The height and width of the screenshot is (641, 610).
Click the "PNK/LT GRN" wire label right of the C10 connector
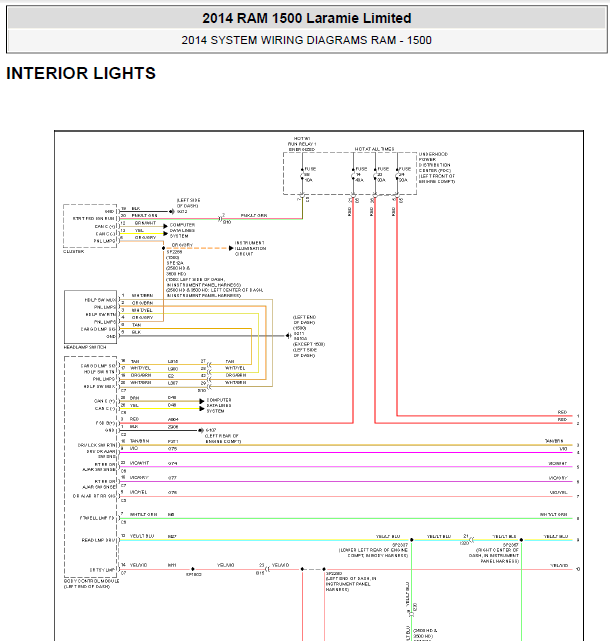(x=254, y=215)
